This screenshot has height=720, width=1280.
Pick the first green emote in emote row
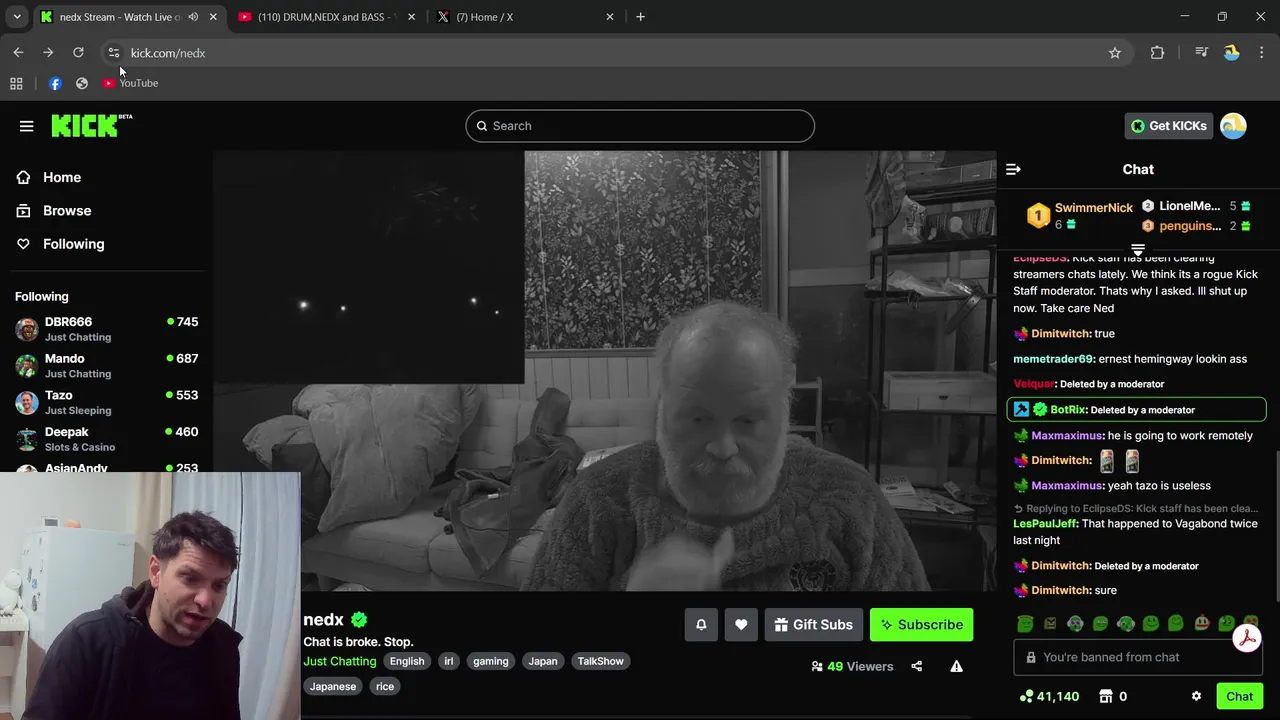click(1025, 624)
